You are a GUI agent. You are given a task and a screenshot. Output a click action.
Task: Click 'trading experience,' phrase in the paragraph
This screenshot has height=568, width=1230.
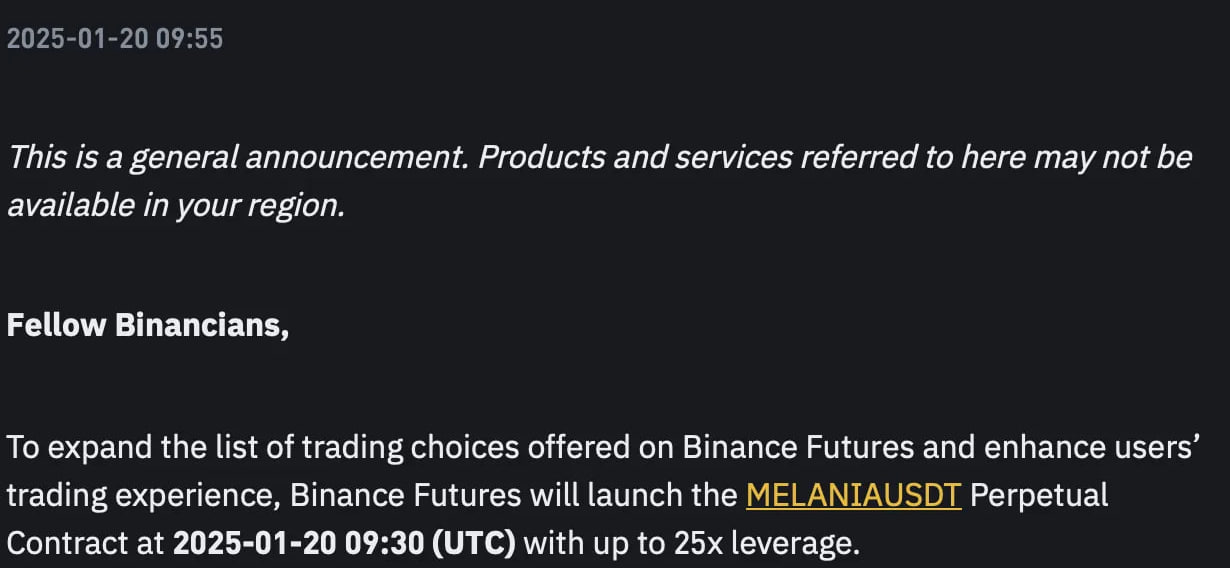point(143,496)
